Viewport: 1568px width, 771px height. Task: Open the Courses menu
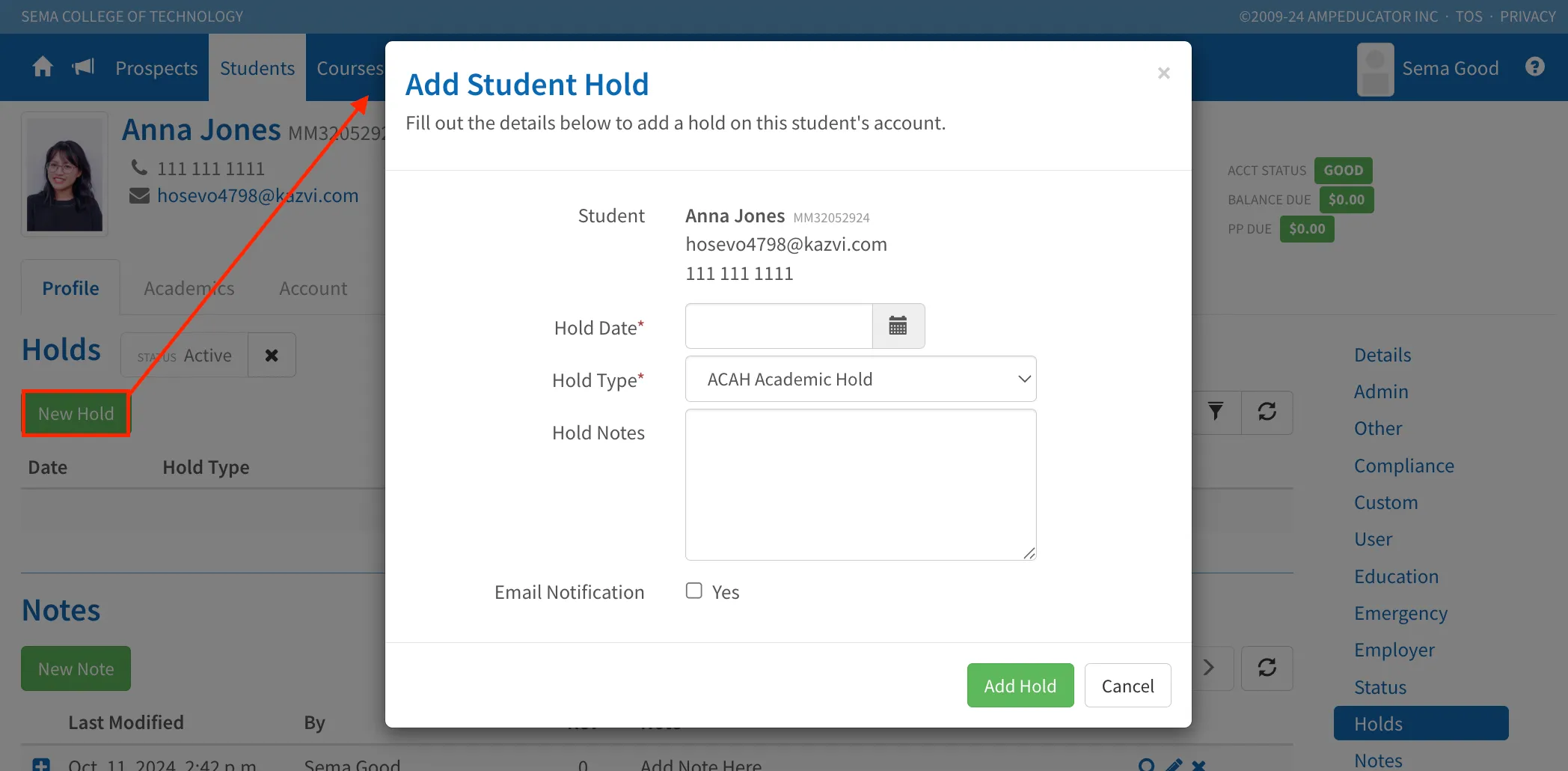[349, 68]
